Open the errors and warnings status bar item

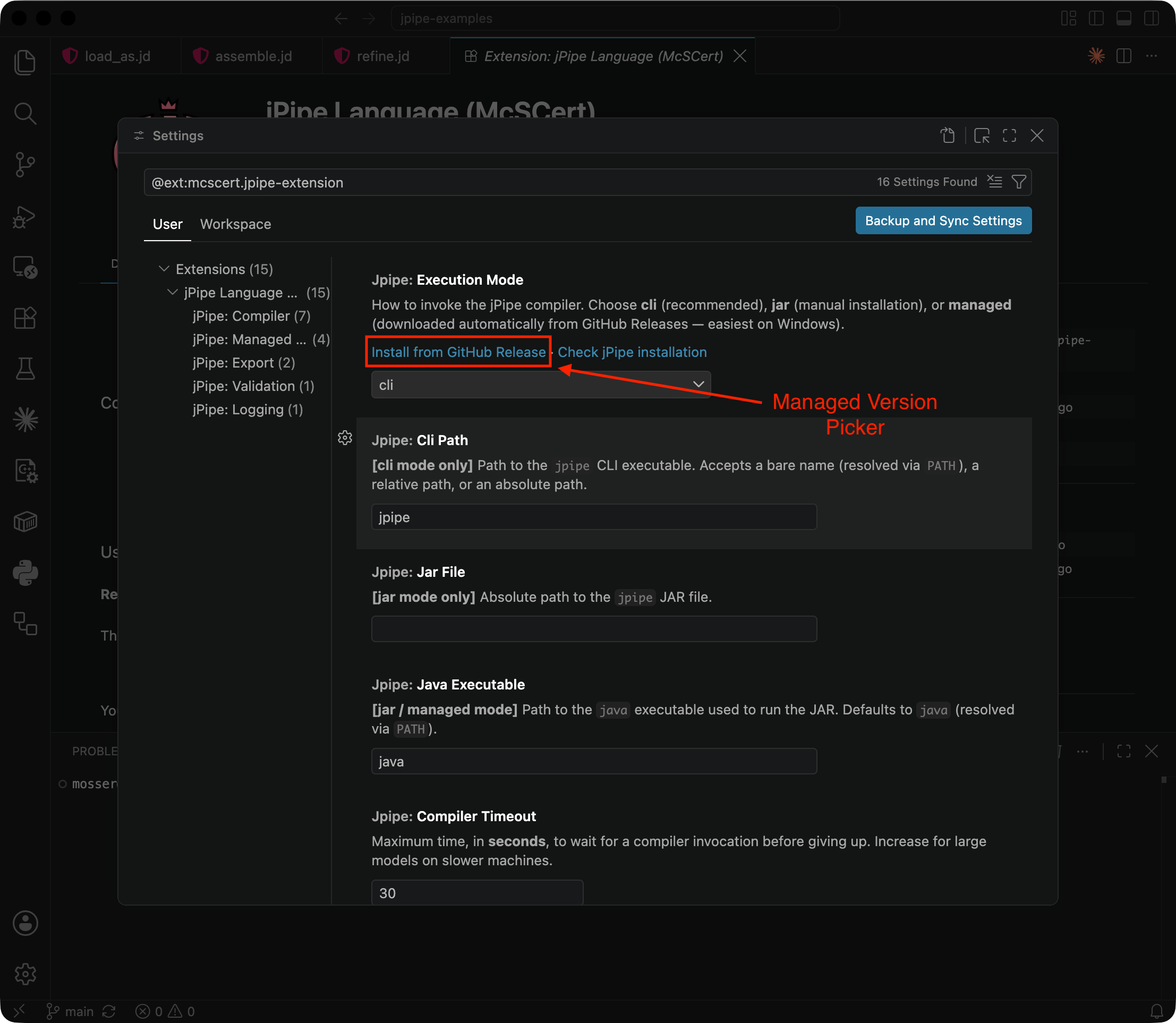pyautogui.click(x=166, y=1012)
